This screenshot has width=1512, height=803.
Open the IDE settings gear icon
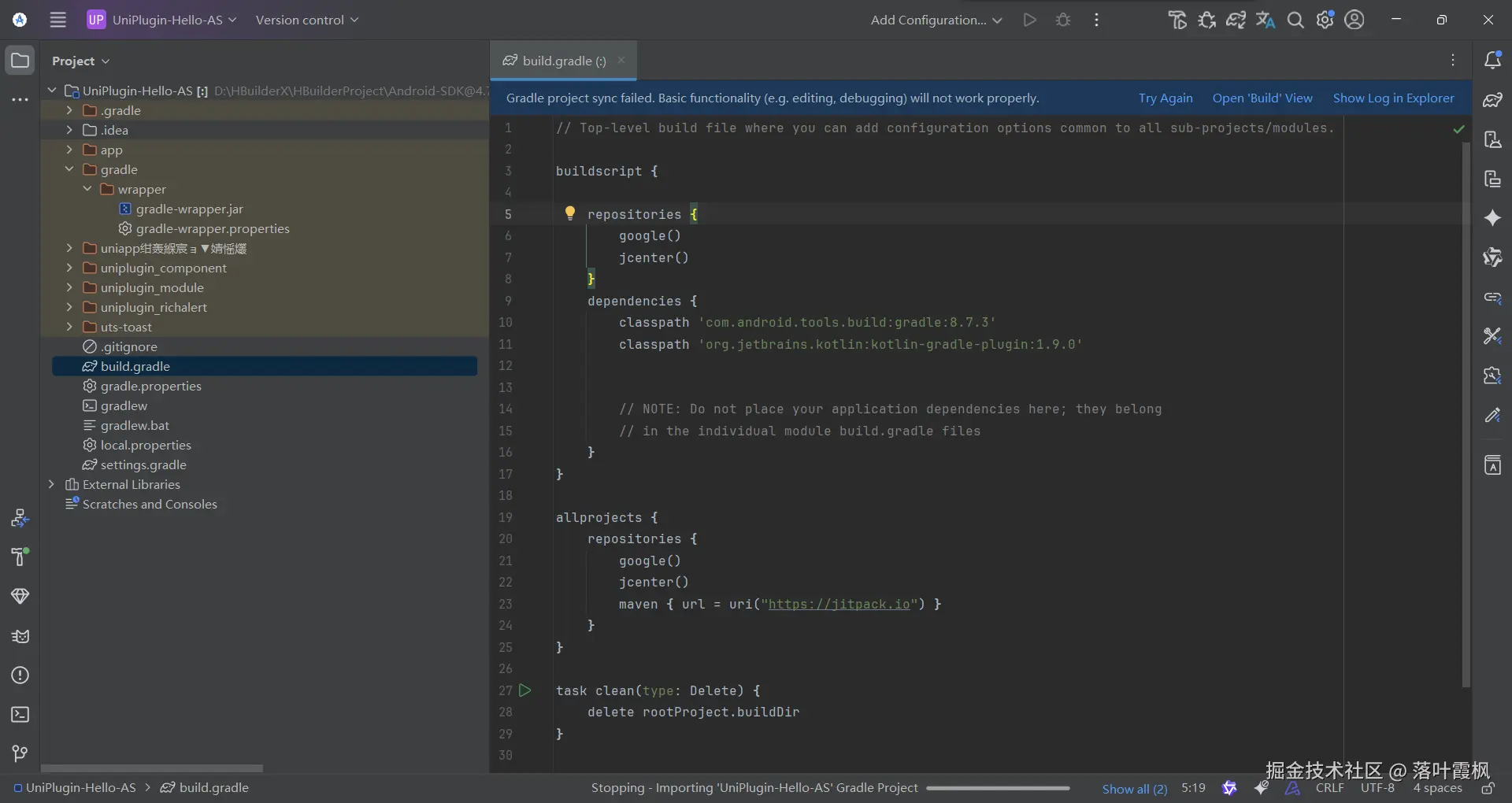point(1325,20)
